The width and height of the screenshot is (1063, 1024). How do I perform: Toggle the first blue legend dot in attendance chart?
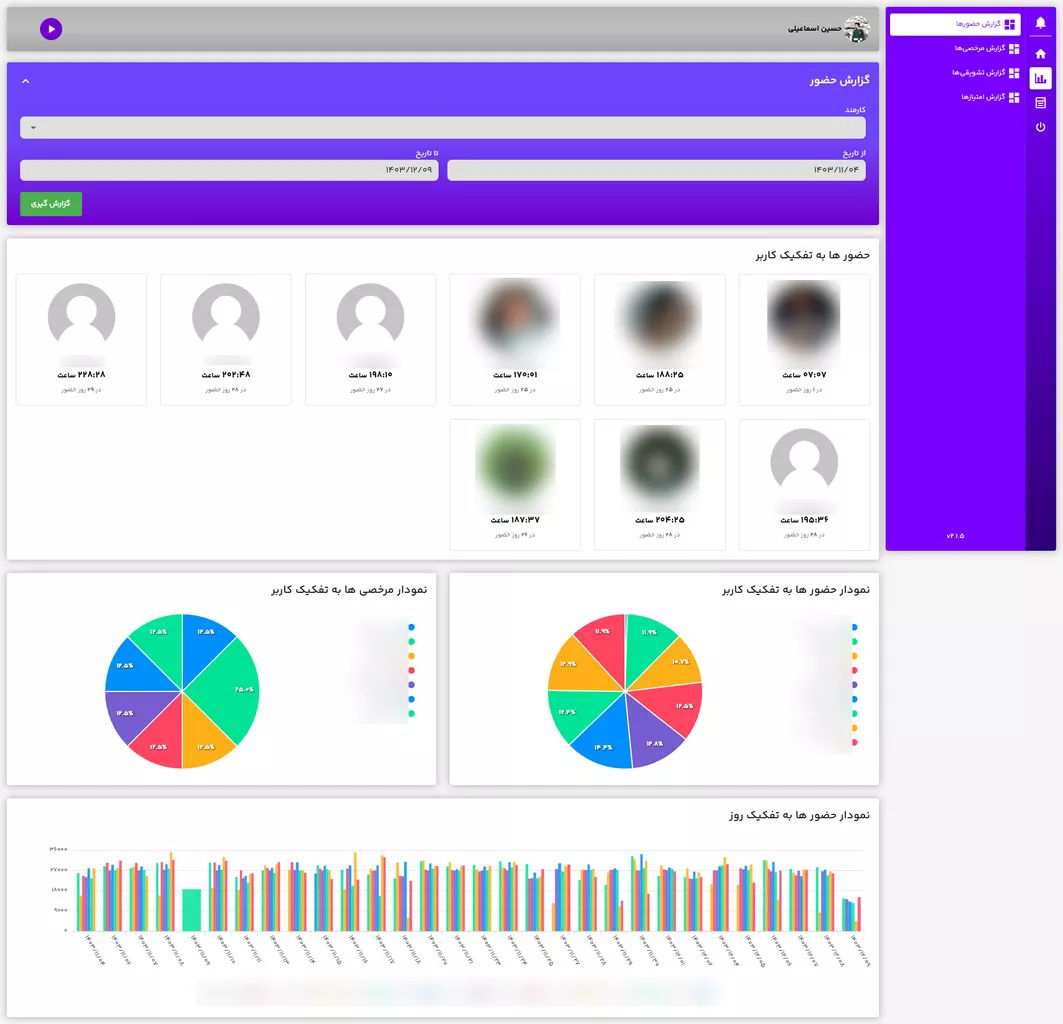(x=855, y=627)
